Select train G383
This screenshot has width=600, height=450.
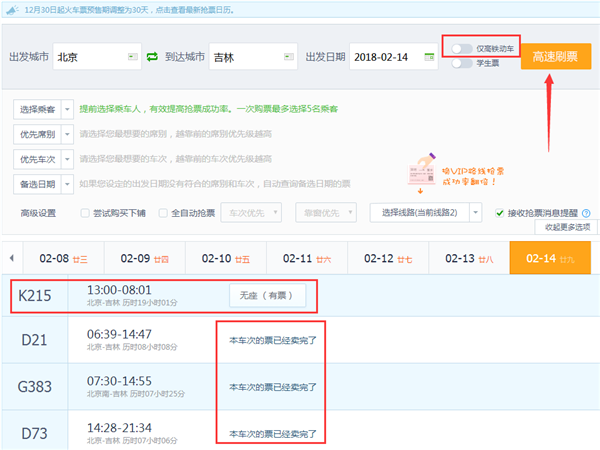pyautogui.click(x=34, y=387)
